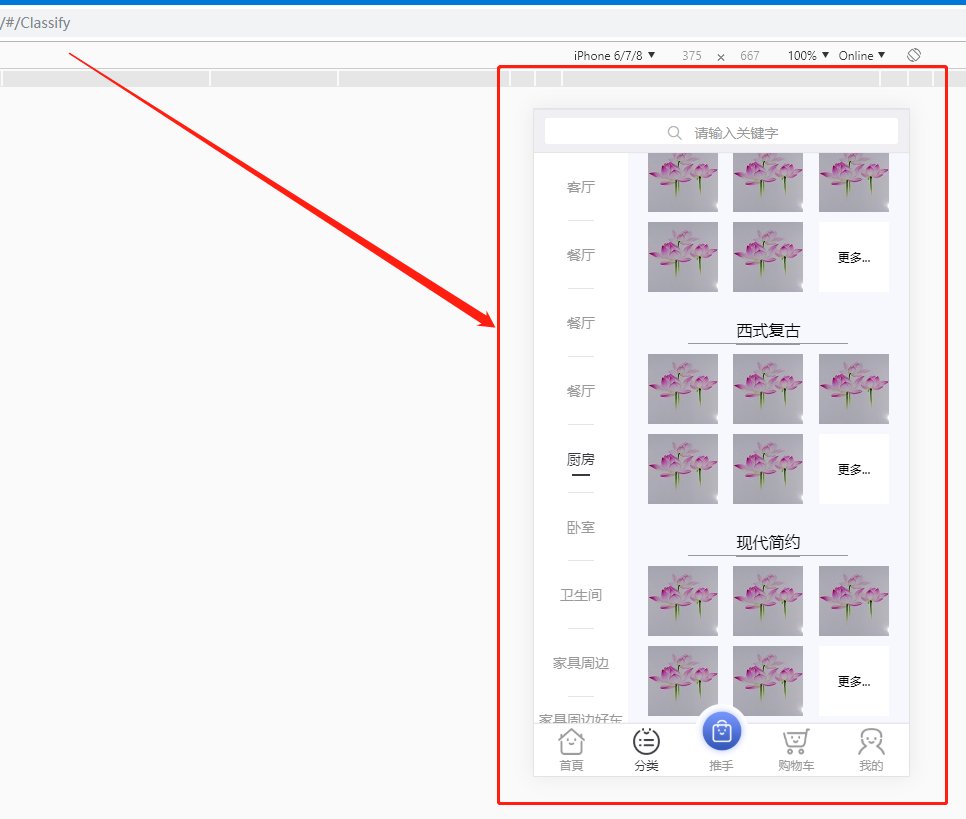966x819 pixels.
Task: Select the 卧室 category in the sidebar
Action: 581,527
